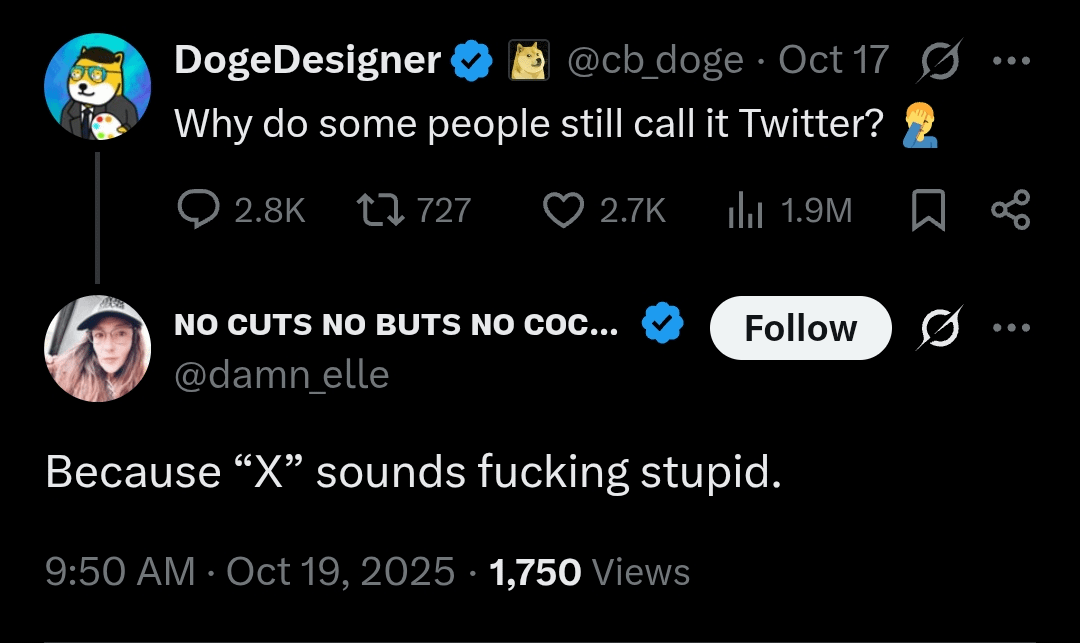Open the 9:50 AM Oct 19, 2025 timestamp
The height and width of the screenshot is (643, 1080).
(x=250, y=572)
